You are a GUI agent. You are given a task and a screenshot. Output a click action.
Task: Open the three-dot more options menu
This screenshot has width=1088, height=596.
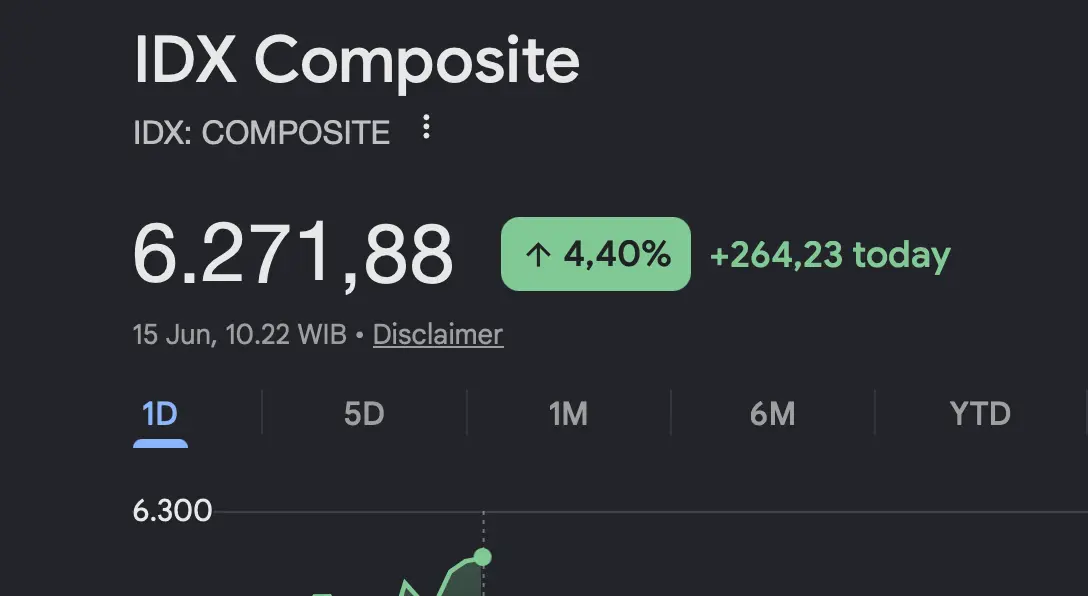[426, 127]
